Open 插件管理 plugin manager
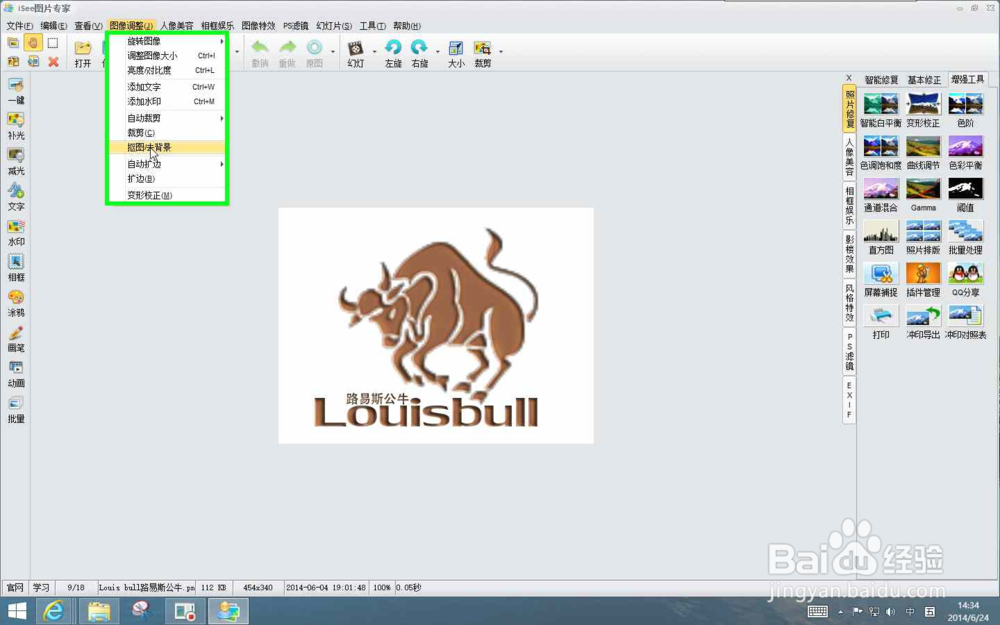 point(923,279)
